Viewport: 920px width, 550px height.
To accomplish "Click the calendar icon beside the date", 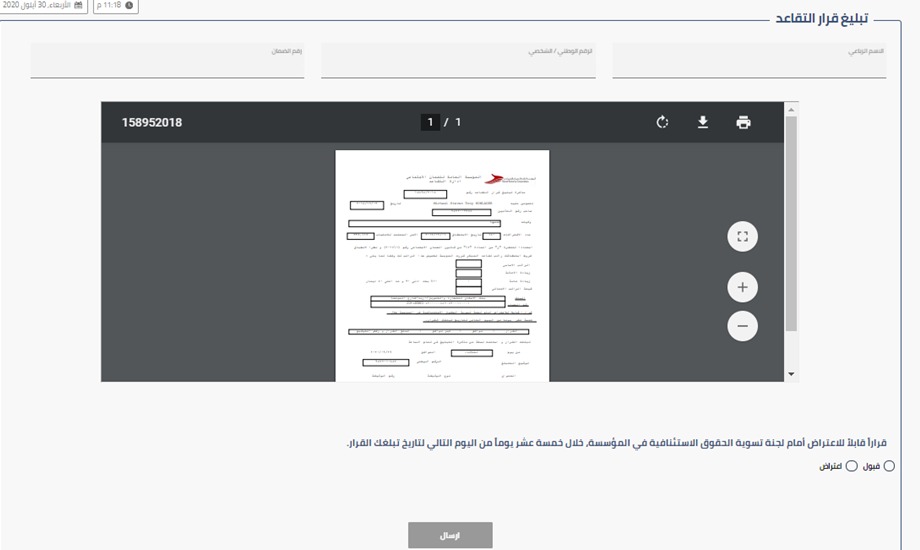I will (x=79, y=6).
